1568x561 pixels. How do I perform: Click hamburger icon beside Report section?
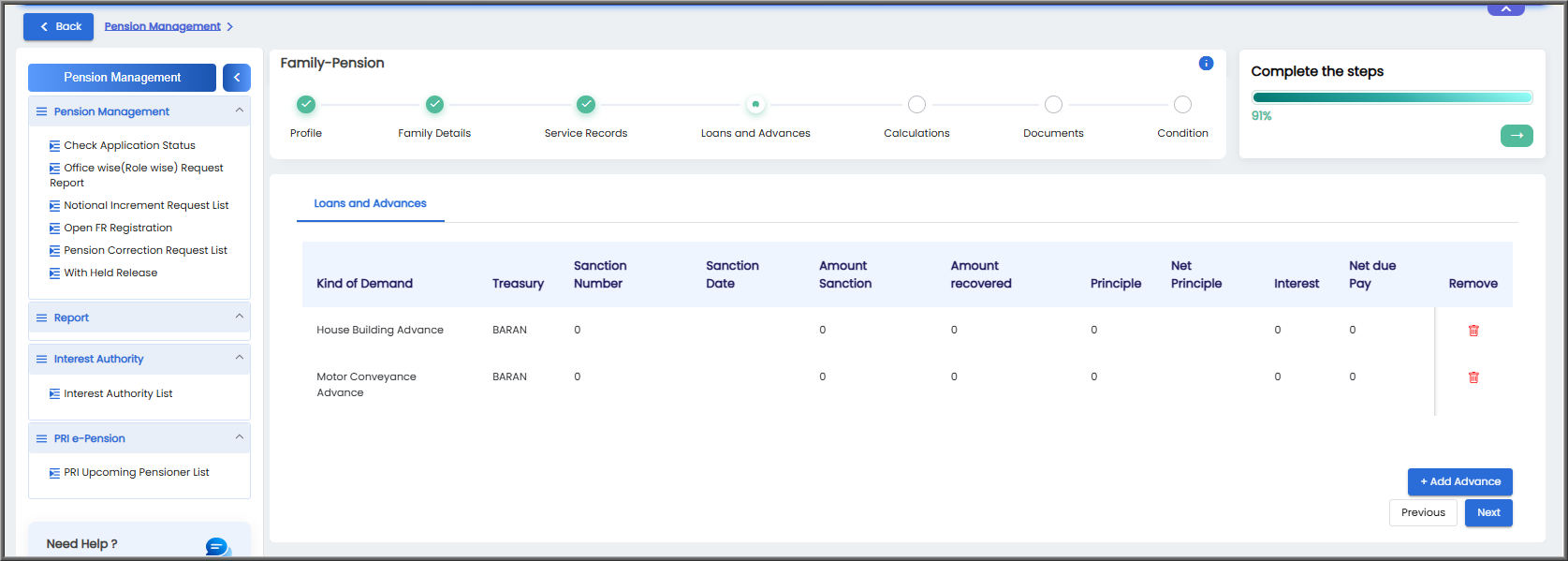pos(41,318)
